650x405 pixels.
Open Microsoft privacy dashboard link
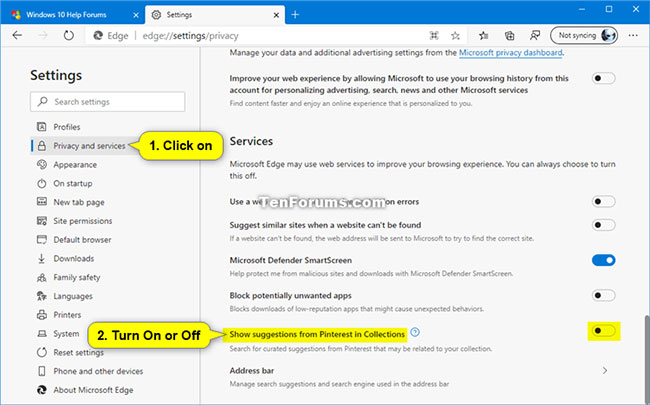coord(511,53)
